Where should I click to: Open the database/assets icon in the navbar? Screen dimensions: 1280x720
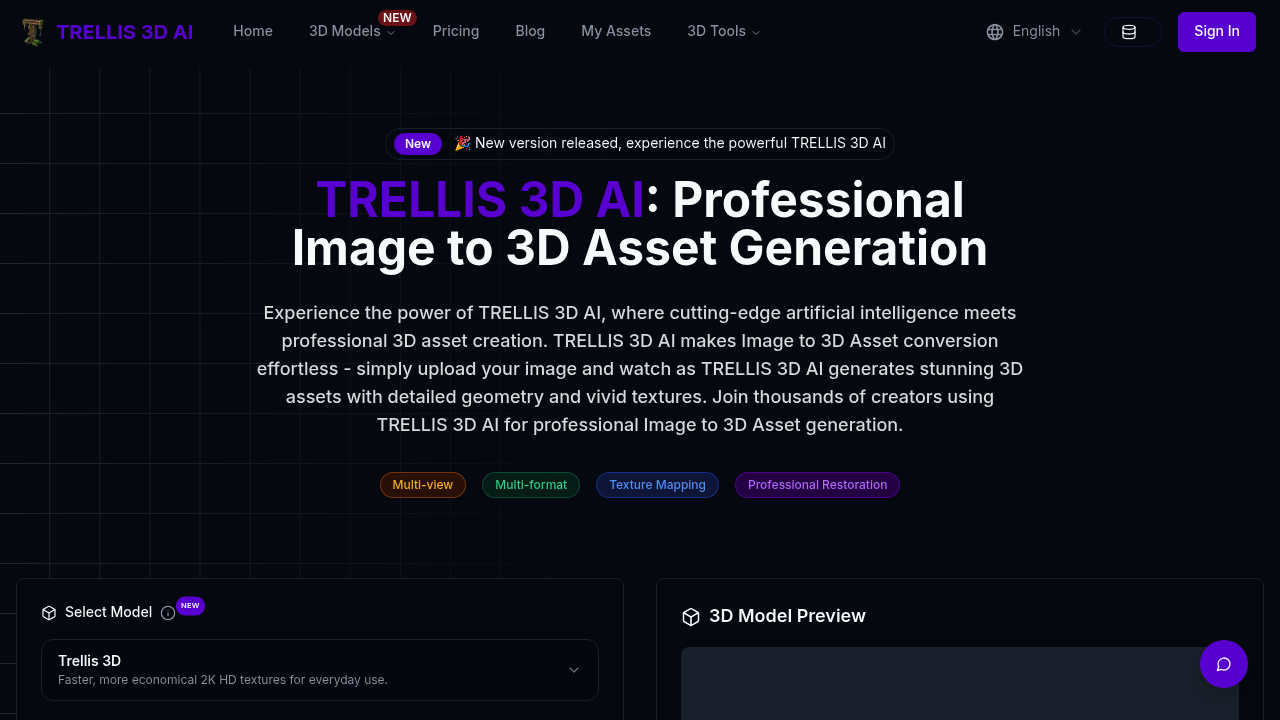point(1132,31)
